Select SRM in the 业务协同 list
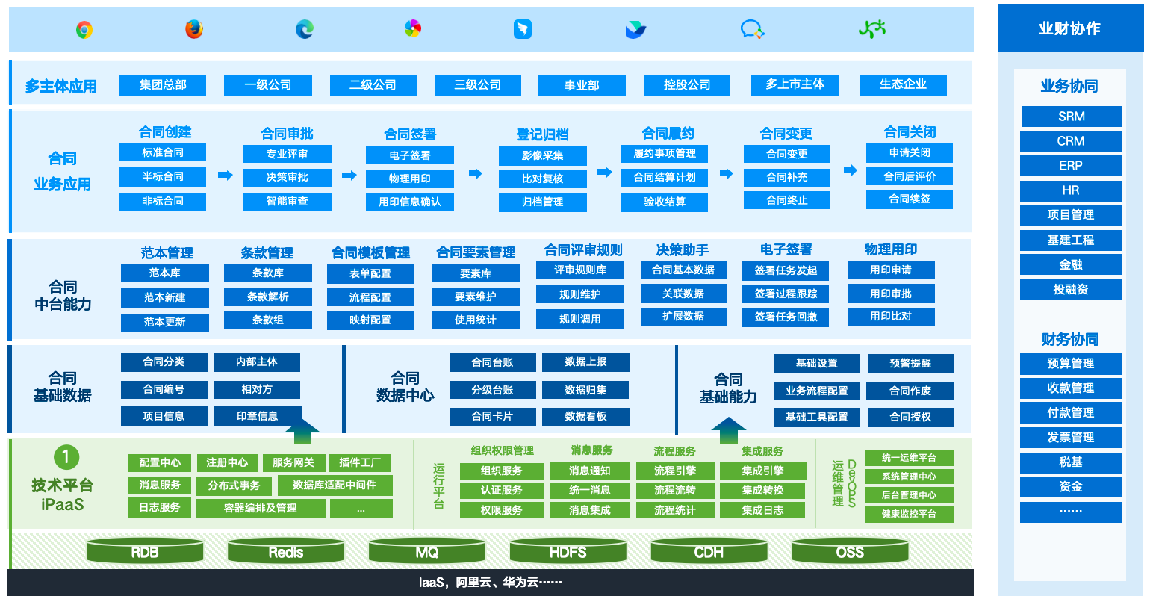The height and width of the screenshot is (605, 1153). click(x=1071, y=116)
